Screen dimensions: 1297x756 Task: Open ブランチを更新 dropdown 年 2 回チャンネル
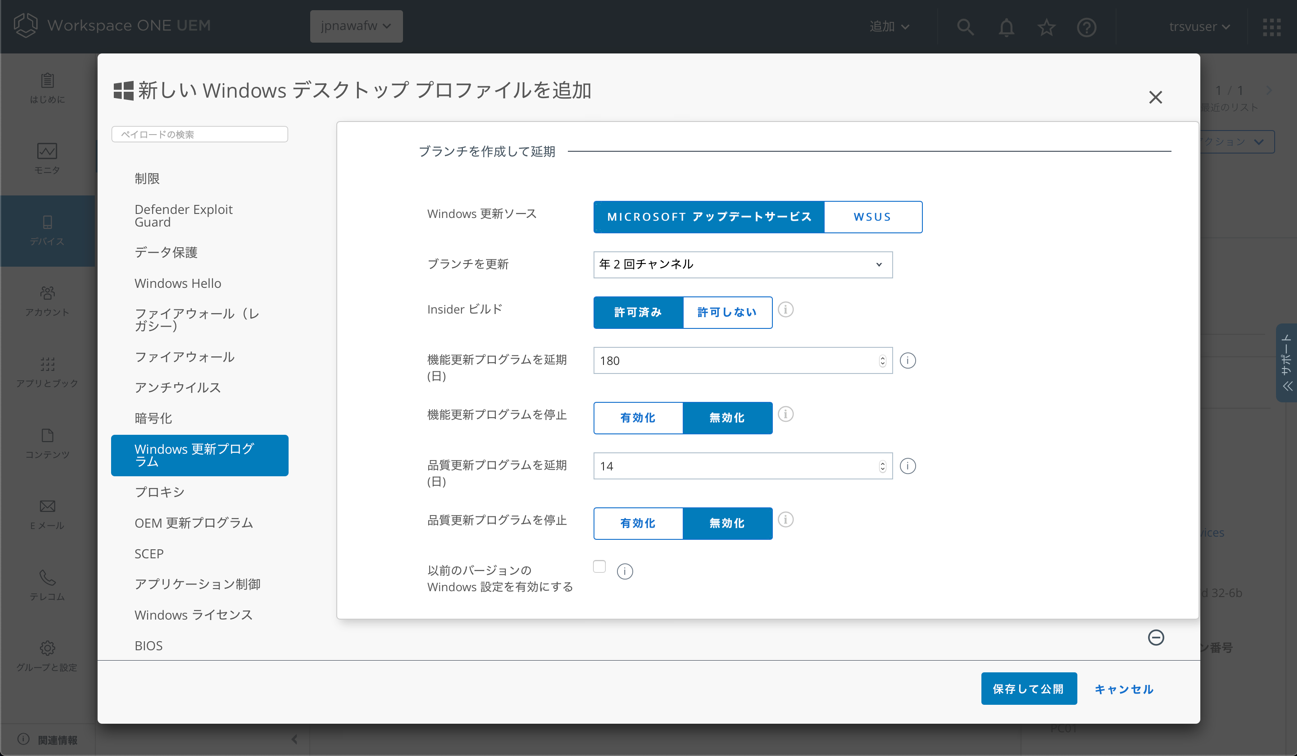point(742,265)
